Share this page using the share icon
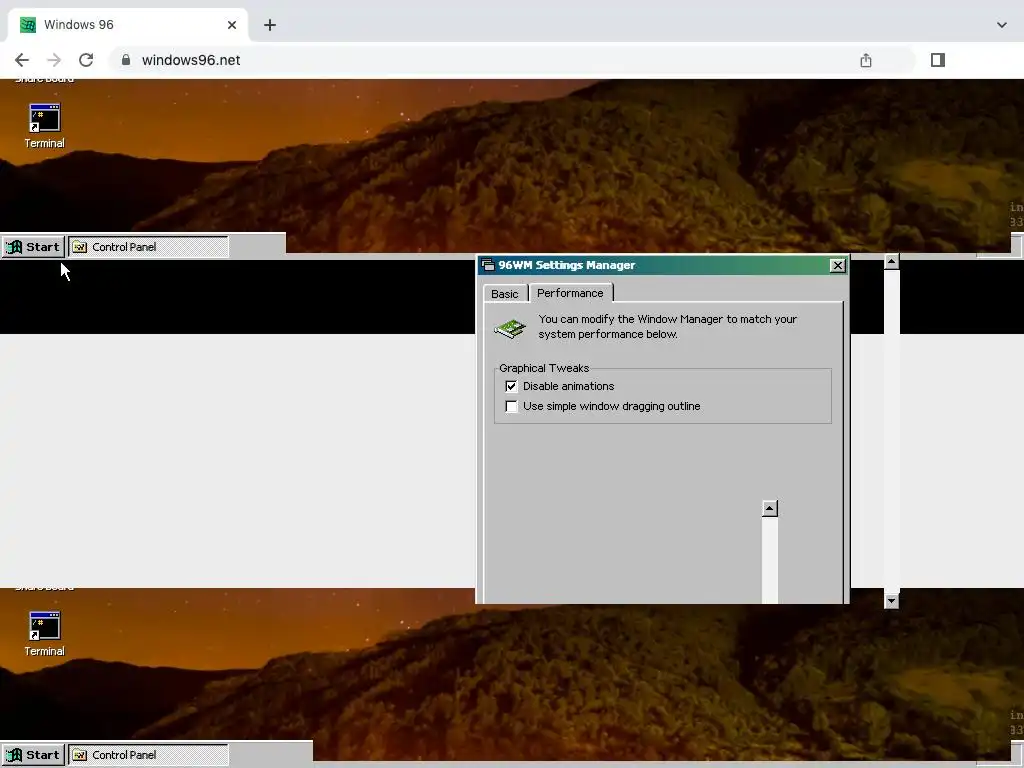 click(x=866, y=60)
